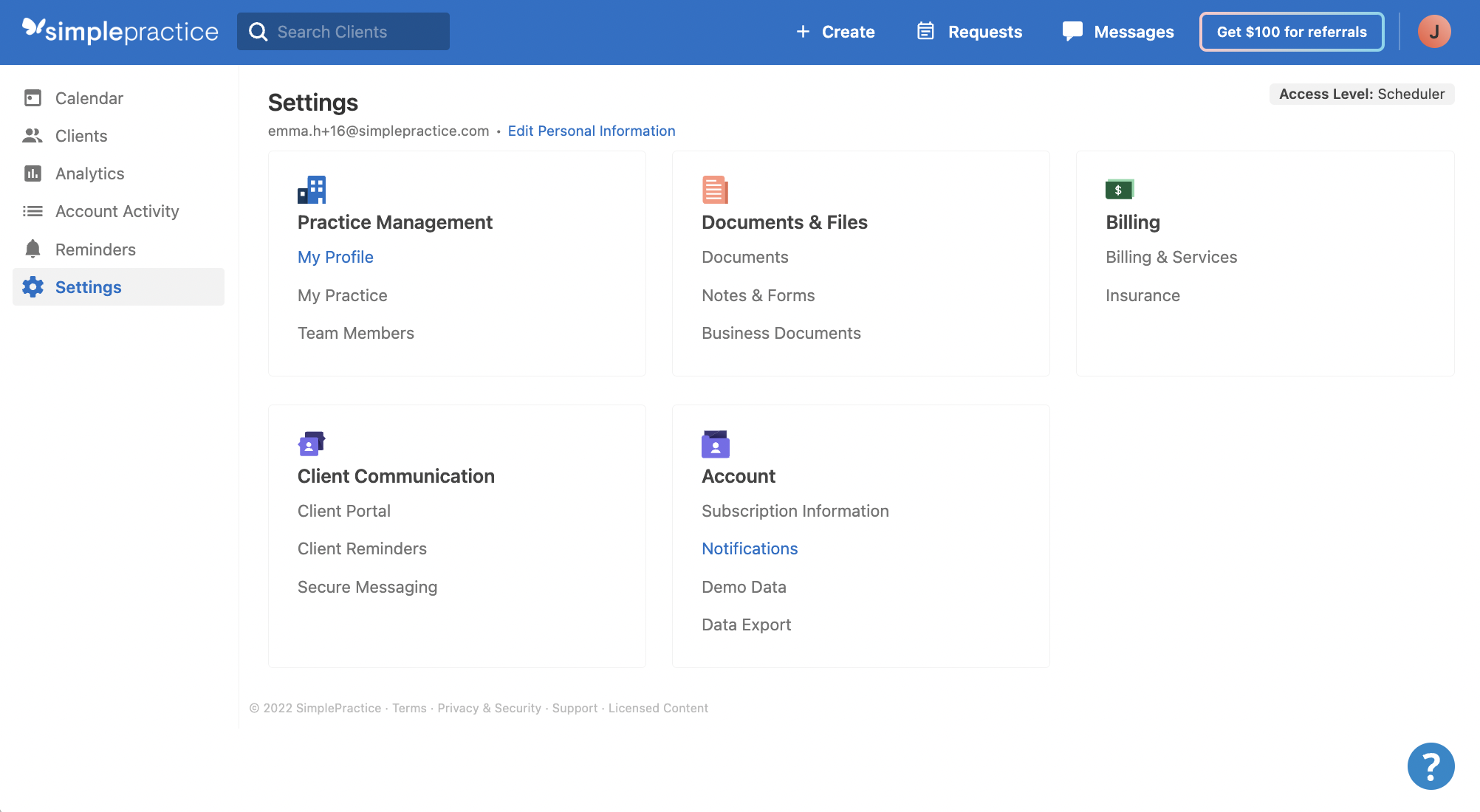Click Edit Personal Information link
This screenshot has width=1480, height=812.
coord(592,131)
